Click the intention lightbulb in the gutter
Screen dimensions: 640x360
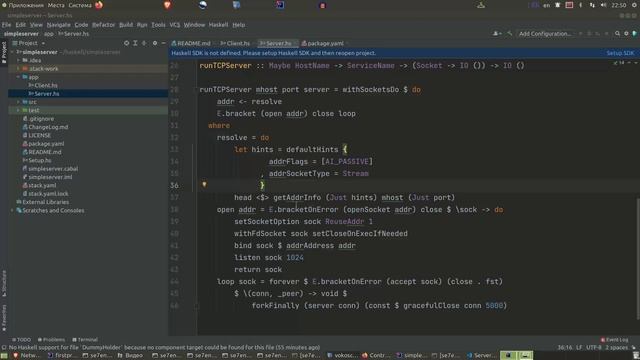point(204,184)
